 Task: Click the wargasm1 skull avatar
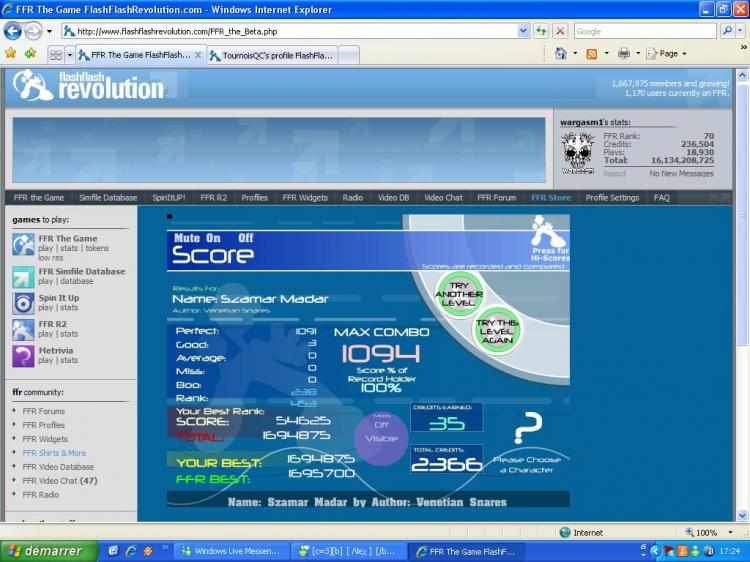click(577, 153)
